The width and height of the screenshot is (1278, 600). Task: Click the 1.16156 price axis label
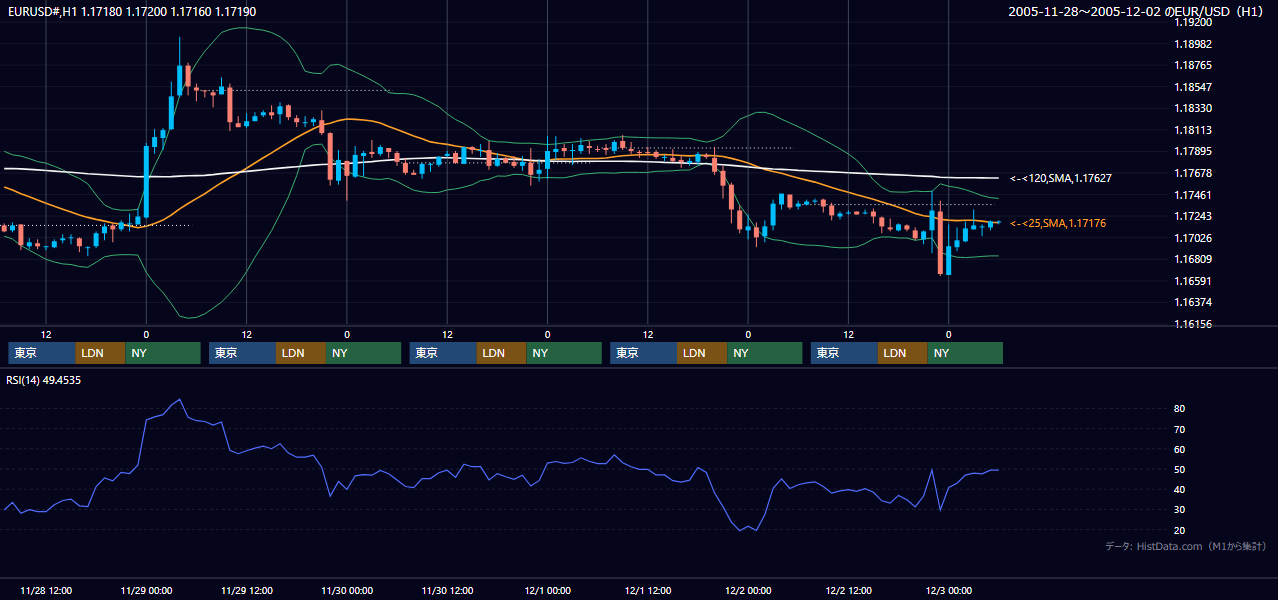tap(1192, 324)
